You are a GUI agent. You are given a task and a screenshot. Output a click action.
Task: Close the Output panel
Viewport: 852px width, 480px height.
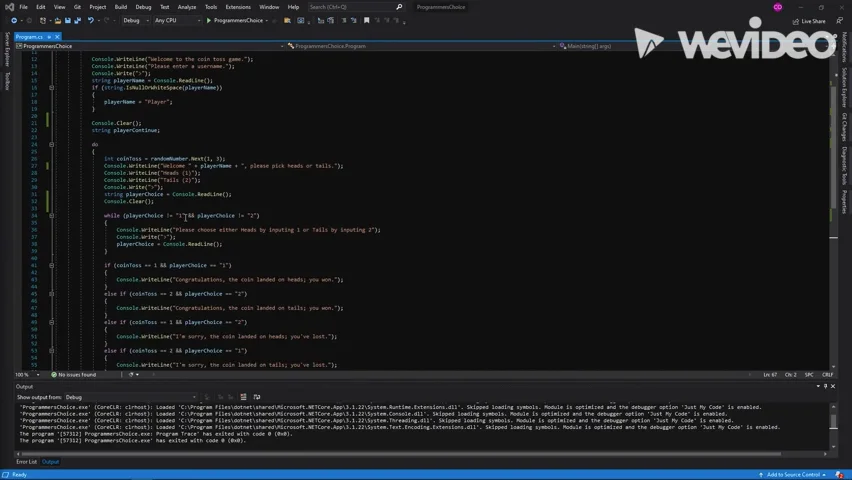point(833,387)
